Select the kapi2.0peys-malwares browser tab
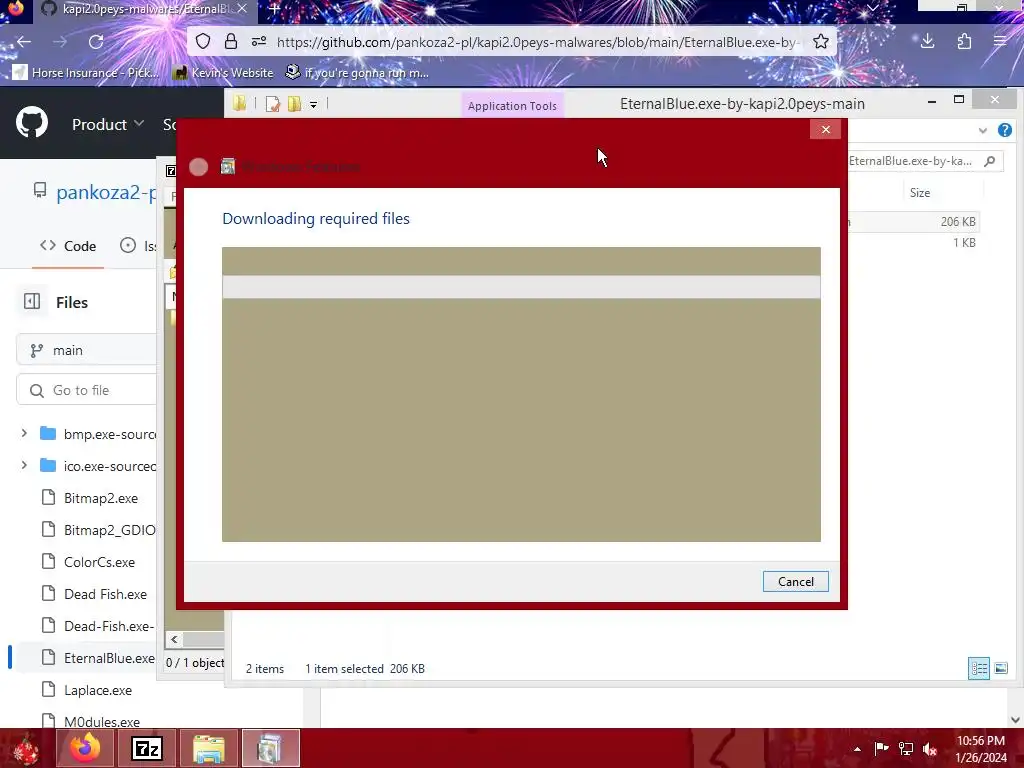 144,9
